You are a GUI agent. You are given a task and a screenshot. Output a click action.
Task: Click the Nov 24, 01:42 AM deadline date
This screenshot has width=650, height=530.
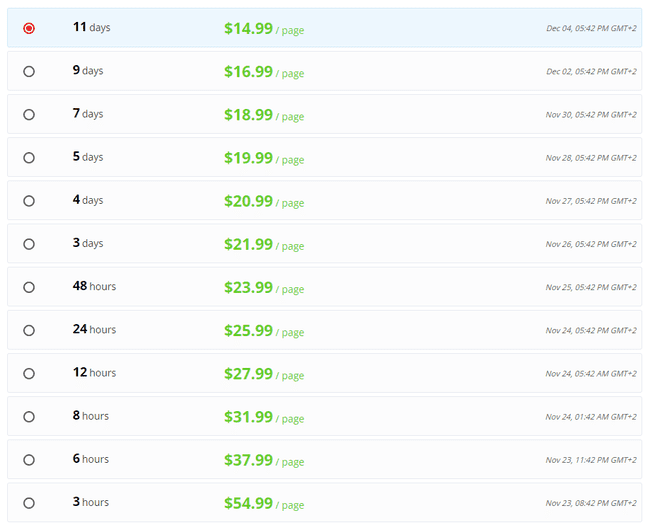591,416
